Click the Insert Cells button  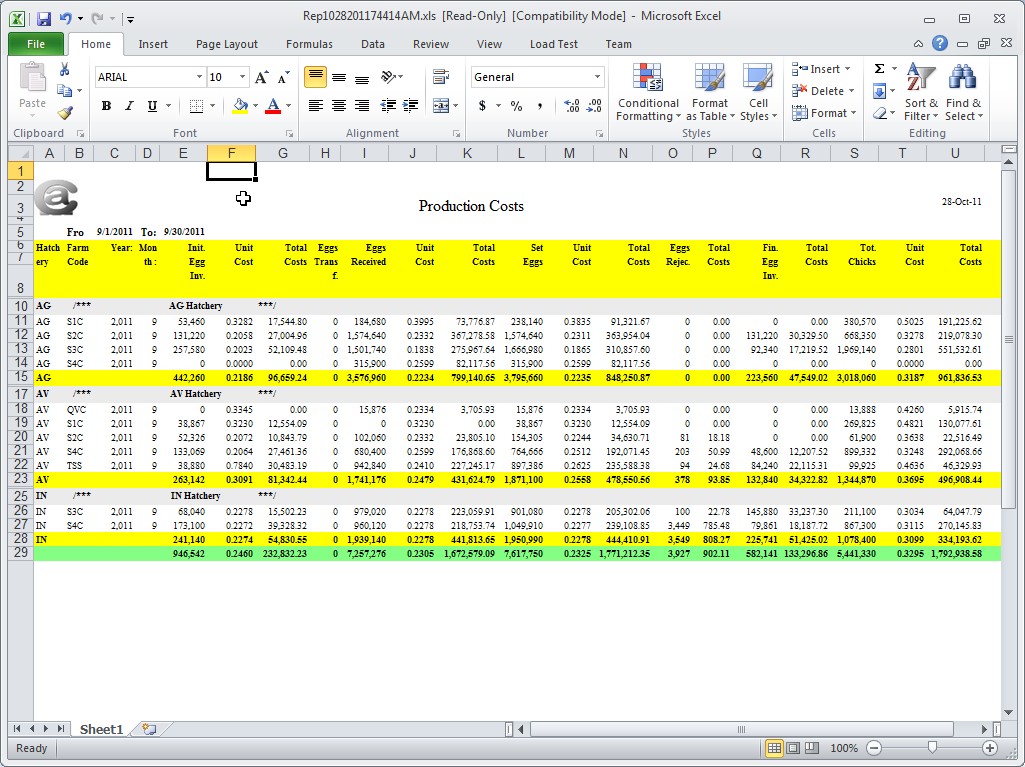pos(820,68)
